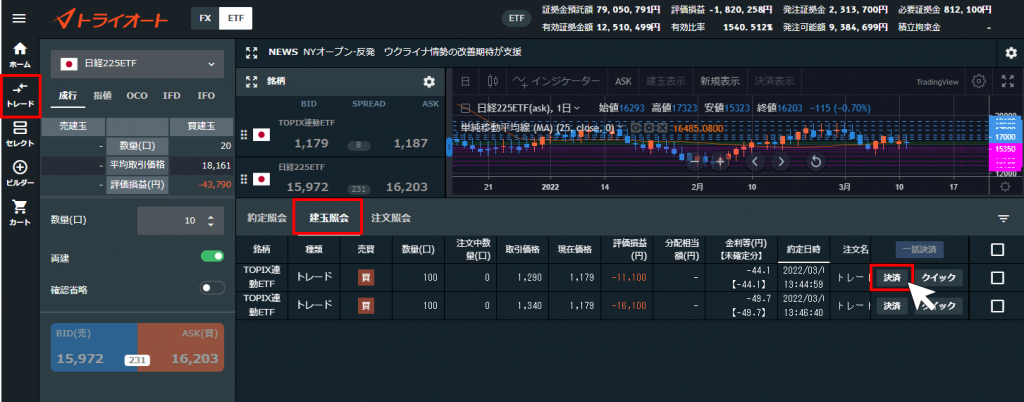The image size is (1024, 402).
Task: Open セレクト in the sidebar
Action: tap(20, 134)
